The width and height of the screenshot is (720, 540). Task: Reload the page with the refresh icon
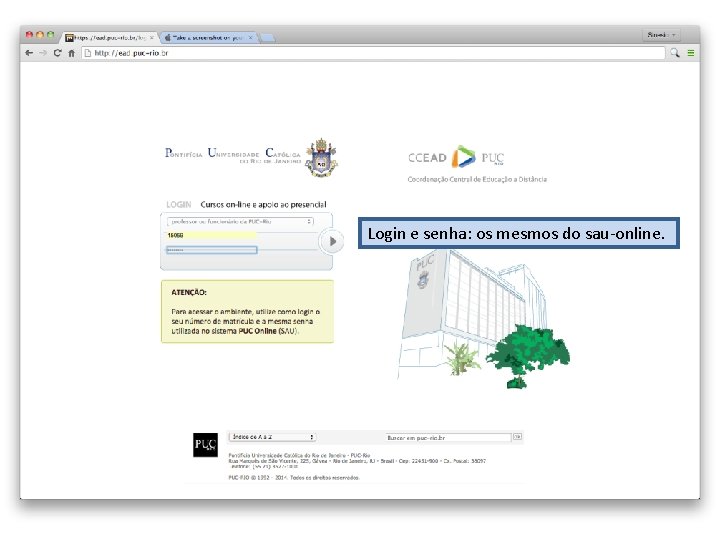(x=57, y=53)
